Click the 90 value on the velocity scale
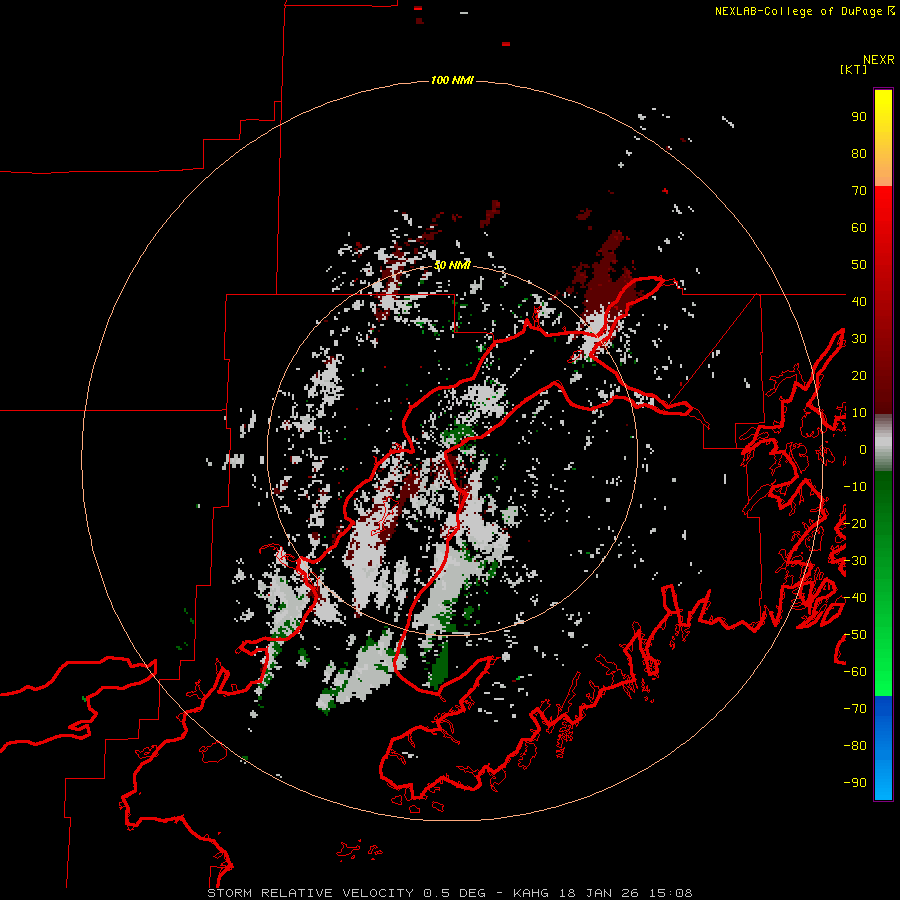Image resolution: width=900 pixels, height=900 pixels. (859, 117)
